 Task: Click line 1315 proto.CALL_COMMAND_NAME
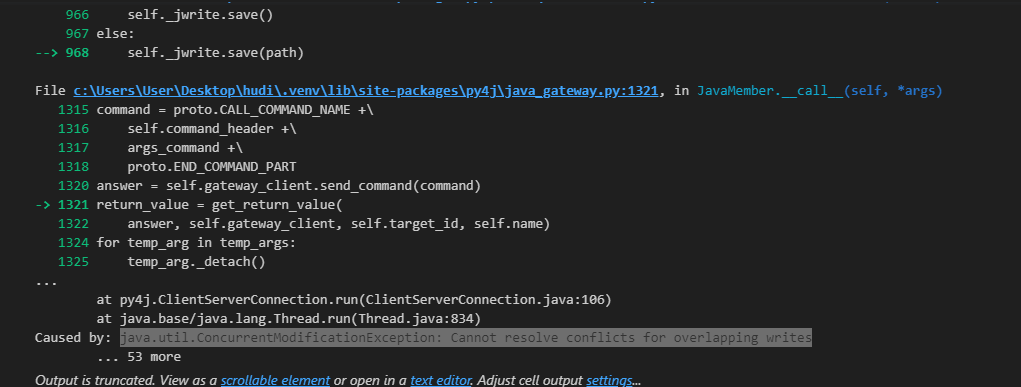coord(235,110)
